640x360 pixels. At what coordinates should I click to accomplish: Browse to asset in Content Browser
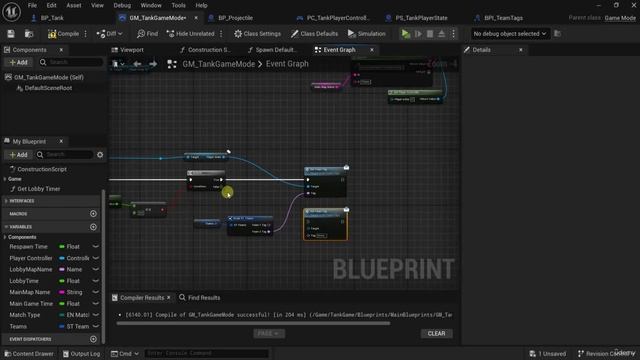(29, 34)
